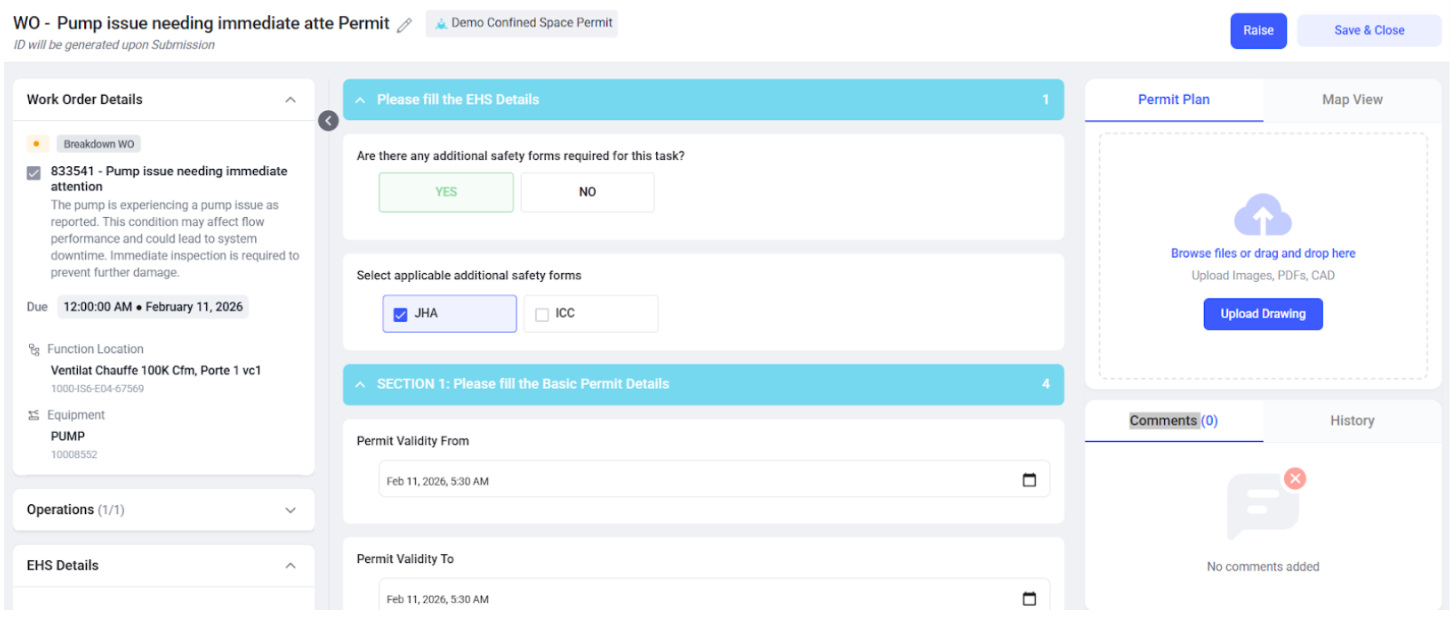Click the Equipment icon in work order details
This screenshot has height=619, width=1456.
coord(34,415)
